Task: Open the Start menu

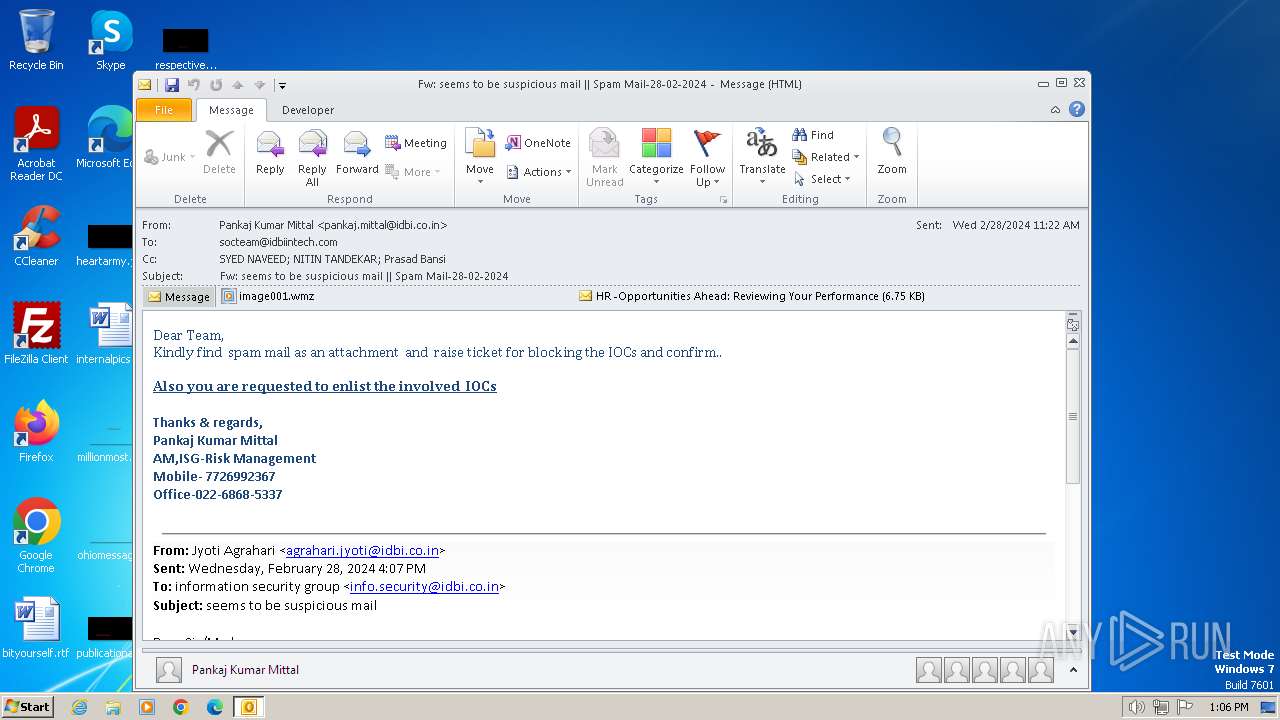Action: (x=28, y=707)
